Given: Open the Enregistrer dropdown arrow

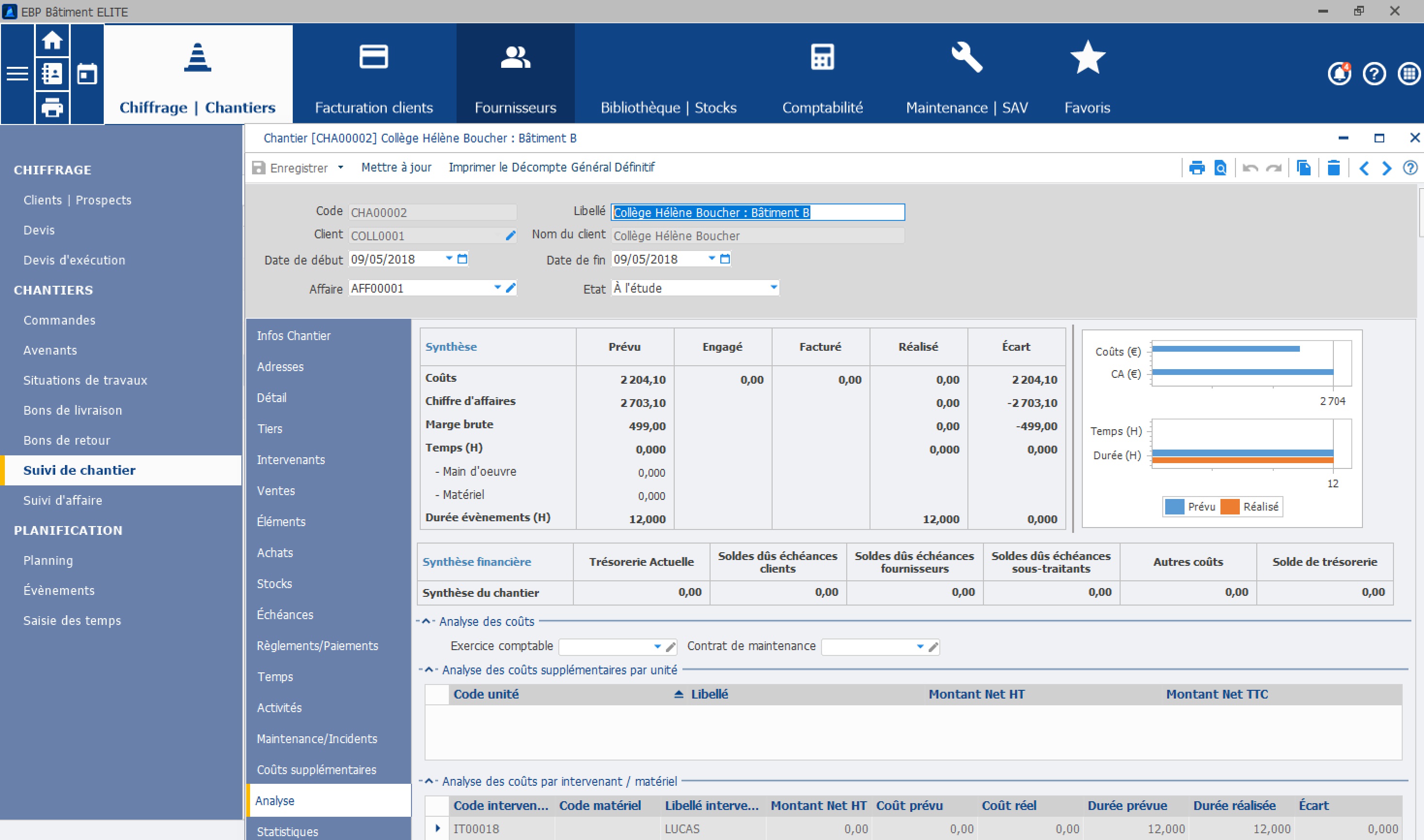Looking at the screenshot, I should [340, 168].
